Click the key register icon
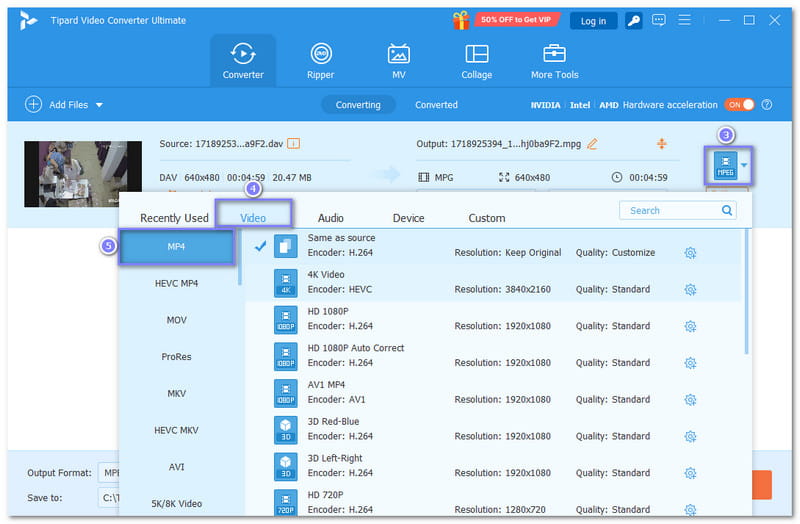Viewport: 800px width, 524px height. pos(633,20)
